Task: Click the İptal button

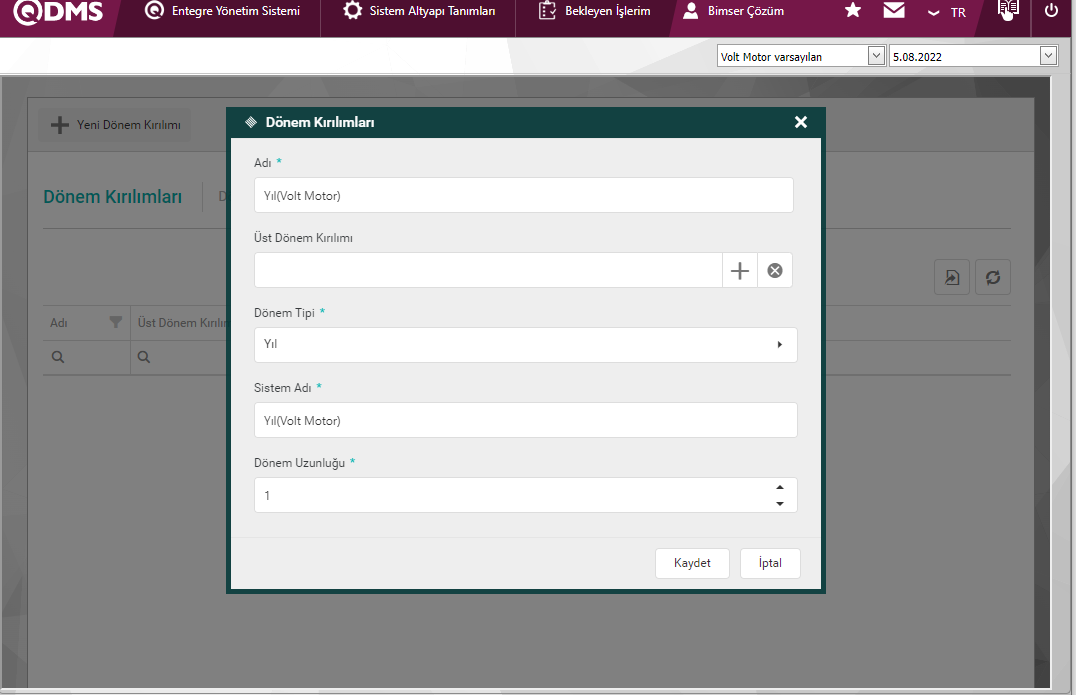Action: coord(770,563)
